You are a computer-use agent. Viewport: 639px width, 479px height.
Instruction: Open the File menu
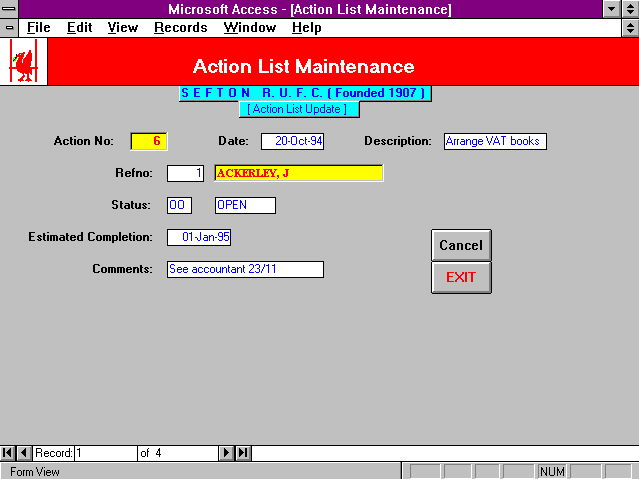click(39, 28)
